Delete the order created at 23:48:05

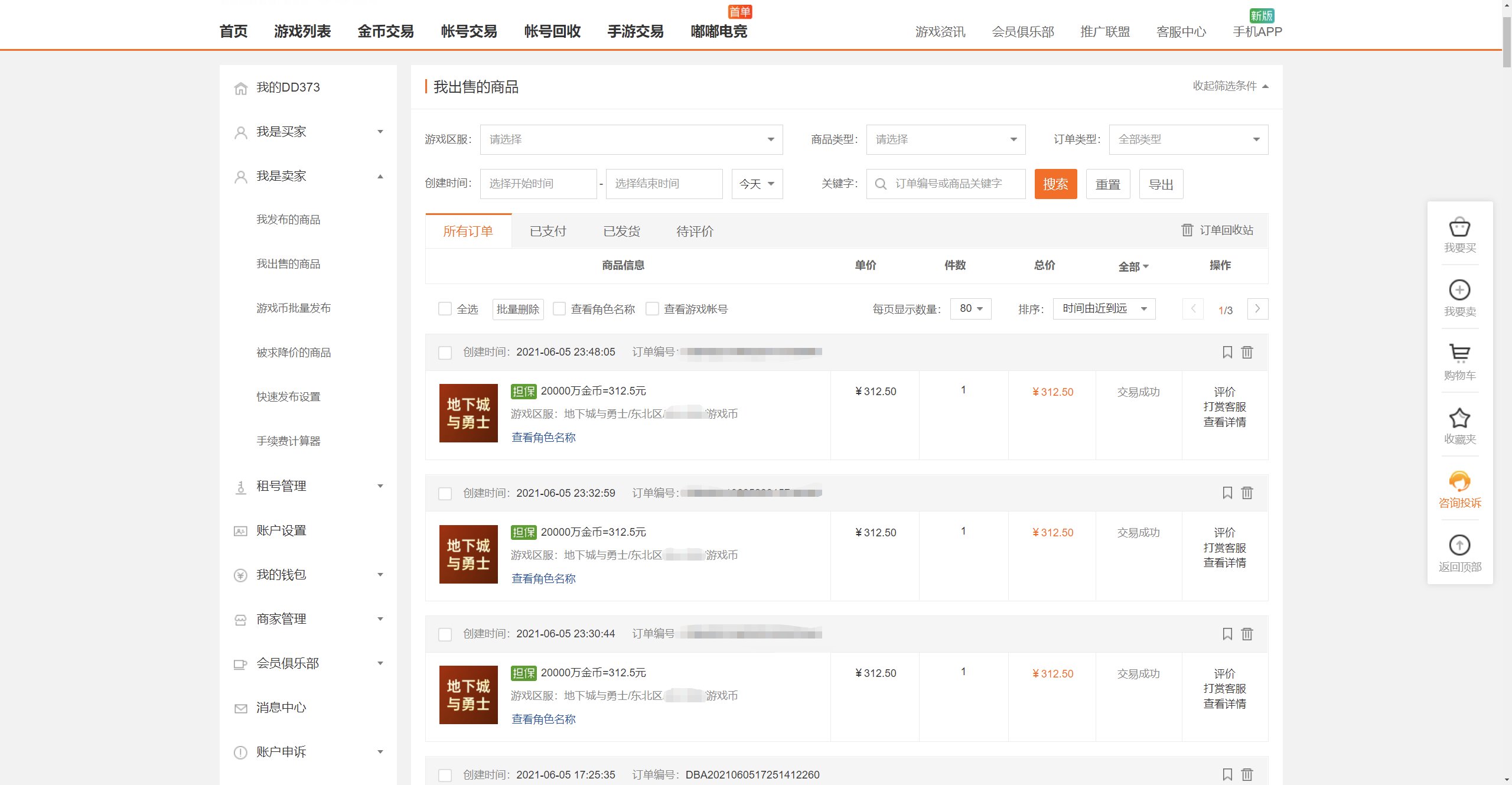[x=1247, y=352]
